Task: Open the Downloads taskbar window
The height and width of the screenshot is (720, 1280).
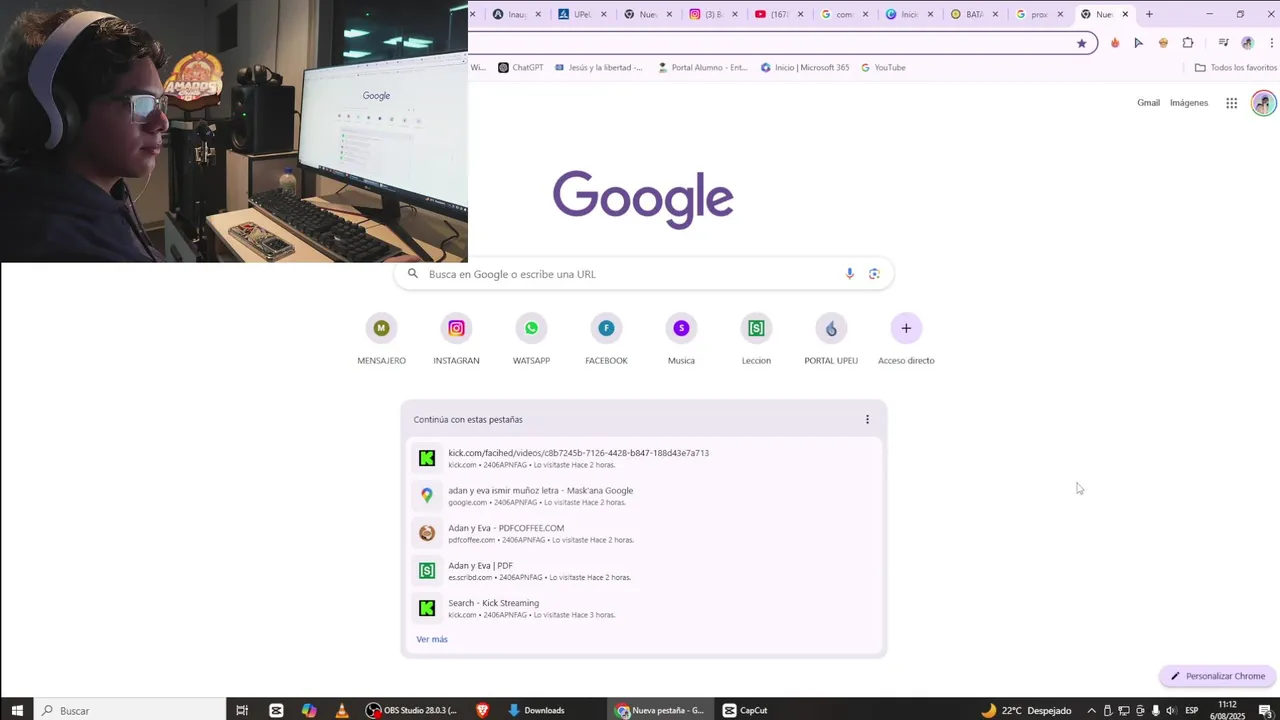Action: click(x=537, y=710)
